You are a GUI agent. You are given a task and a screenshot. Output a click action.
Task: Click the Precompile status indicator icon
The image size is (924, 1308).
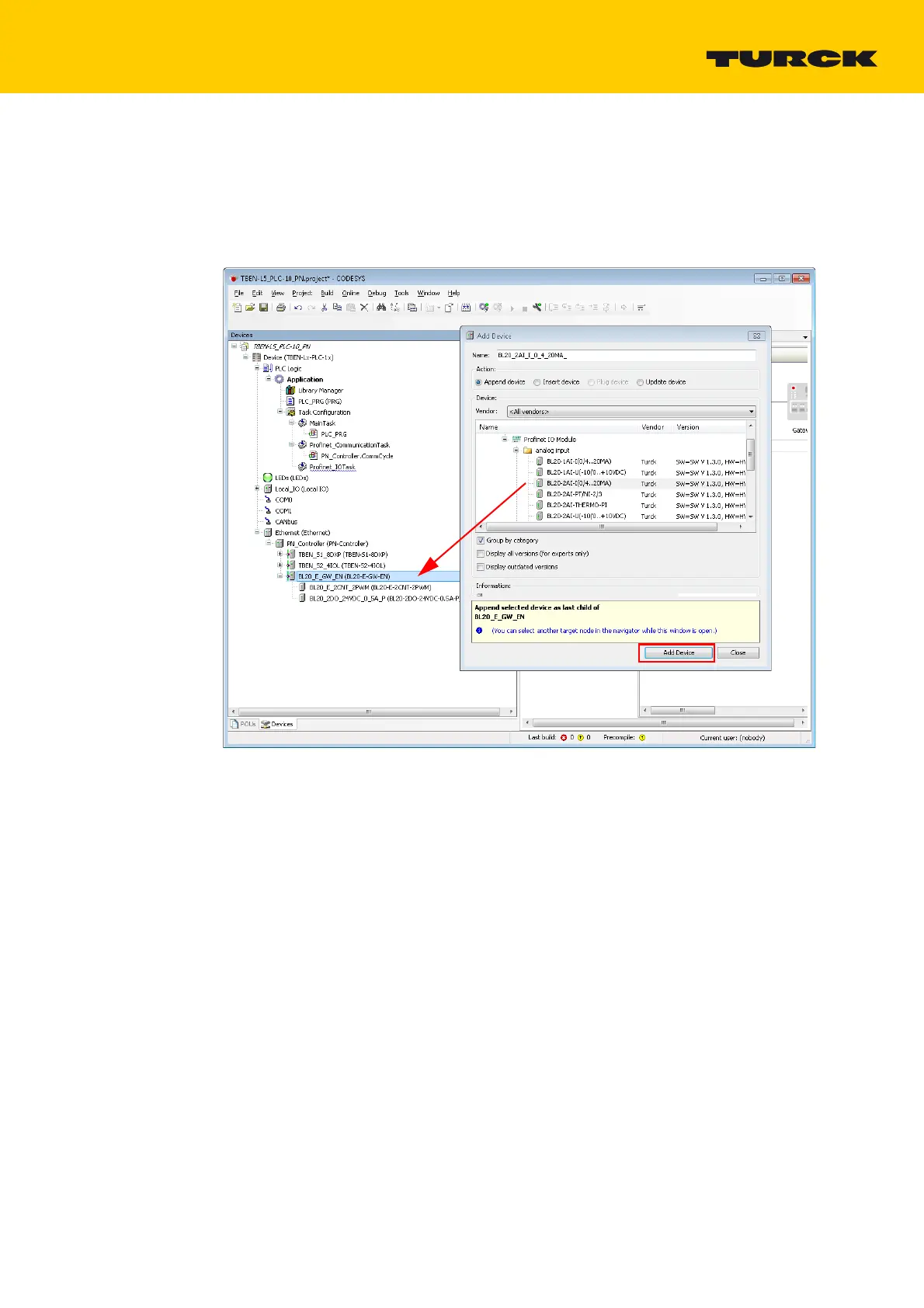pyautogui.click(x=642, y=737)
